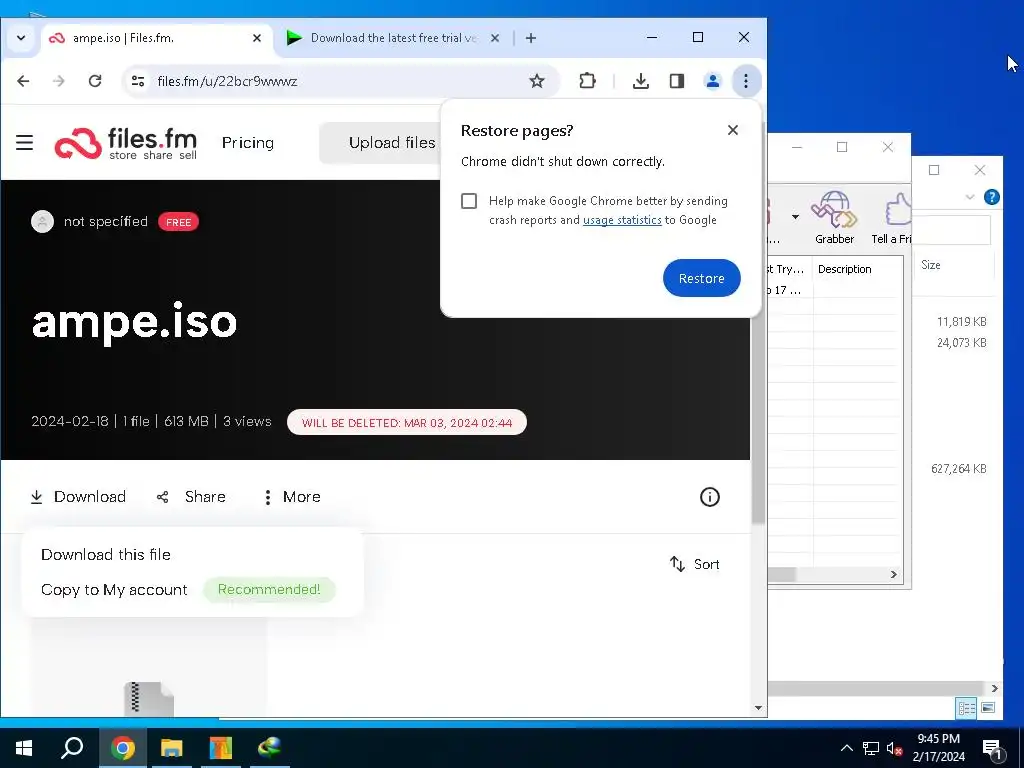
Task: Click Internet Download Manager taskbar icon
Action: tap(269, 748)
